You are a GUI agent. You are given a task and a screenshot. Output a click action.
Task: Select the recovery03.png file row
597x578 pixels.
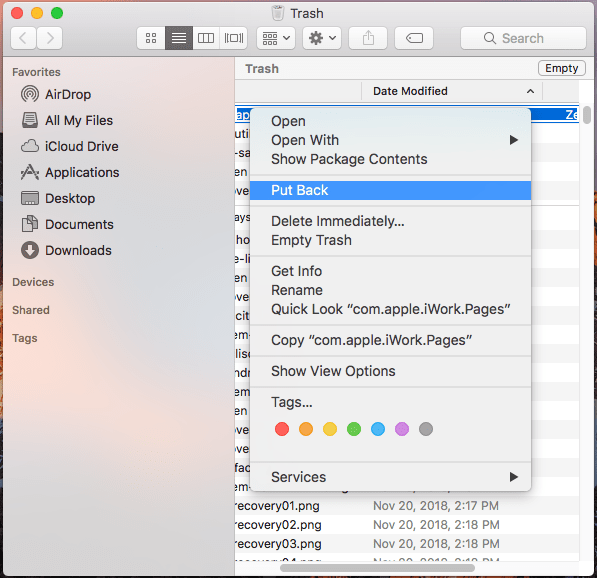407,544
